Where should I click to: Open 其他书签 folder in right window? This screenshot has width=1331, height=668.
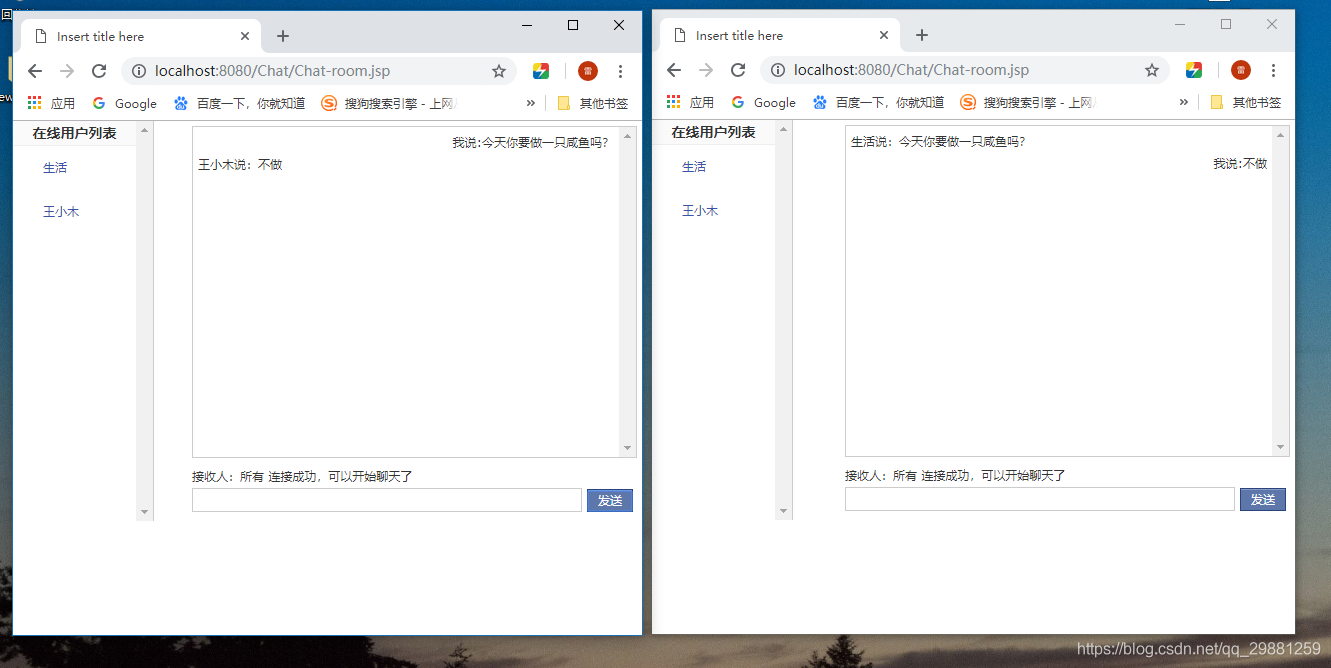1246,102
